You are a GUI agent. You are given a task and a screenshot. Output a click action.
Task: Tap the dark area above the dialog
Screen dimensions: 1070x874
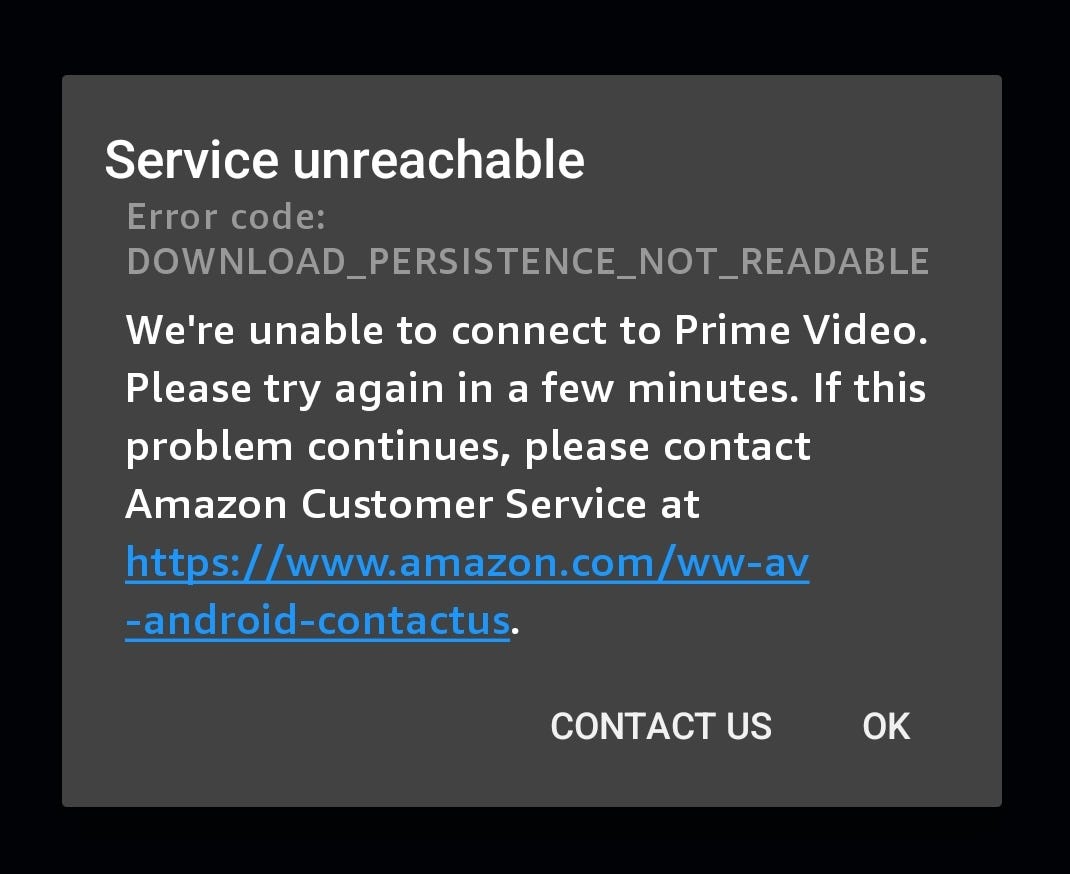[535, 37]
